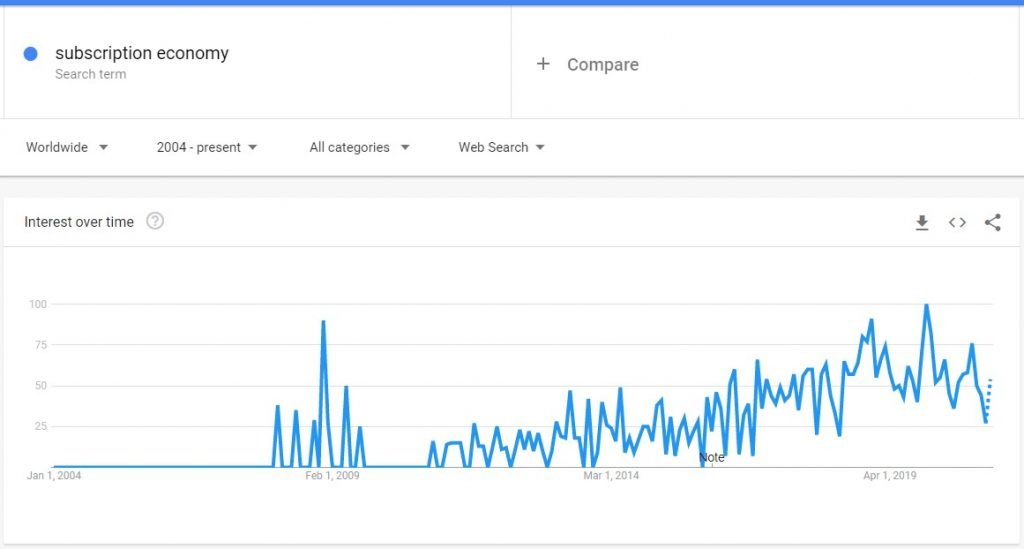Open help tooltip for Interest over time
The width and height of the screenshot is (1024, 549).
tap(155, 221)
